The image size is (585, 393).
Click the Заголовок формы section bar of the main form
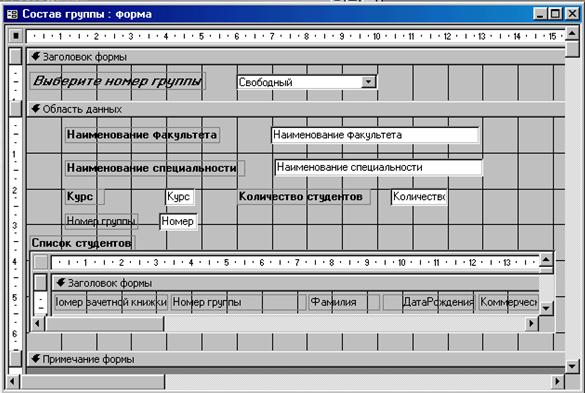click(295, 57)
